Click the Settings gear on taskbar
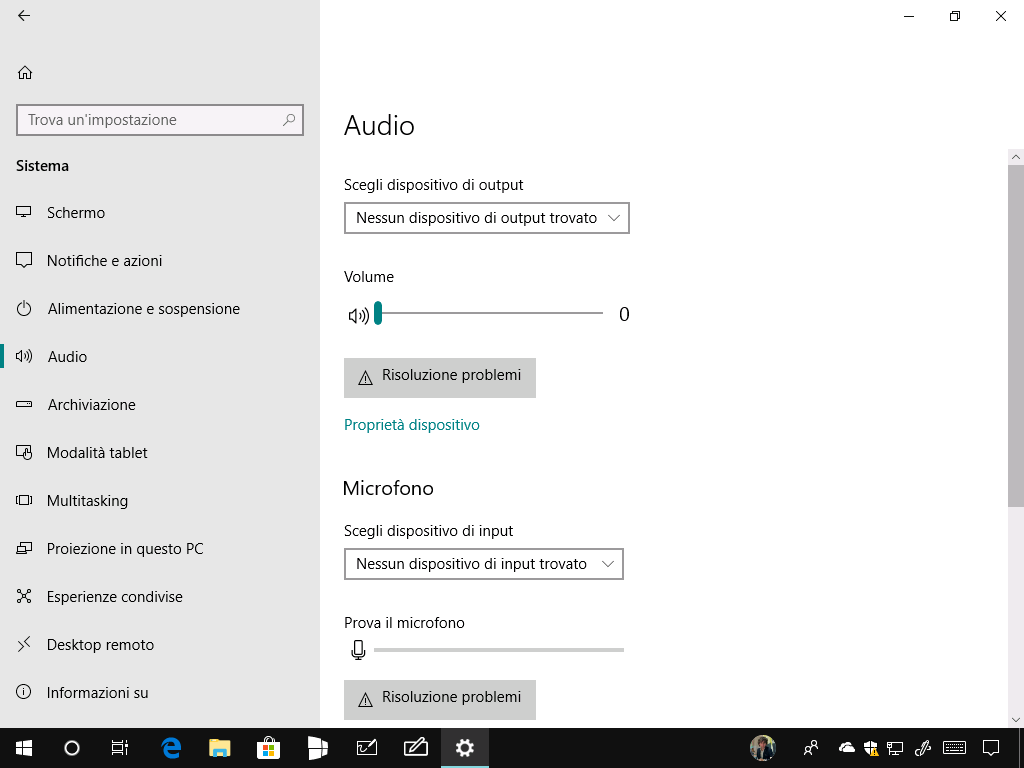The height and width of the screenshot is (768, 1024). coord(464,748)
